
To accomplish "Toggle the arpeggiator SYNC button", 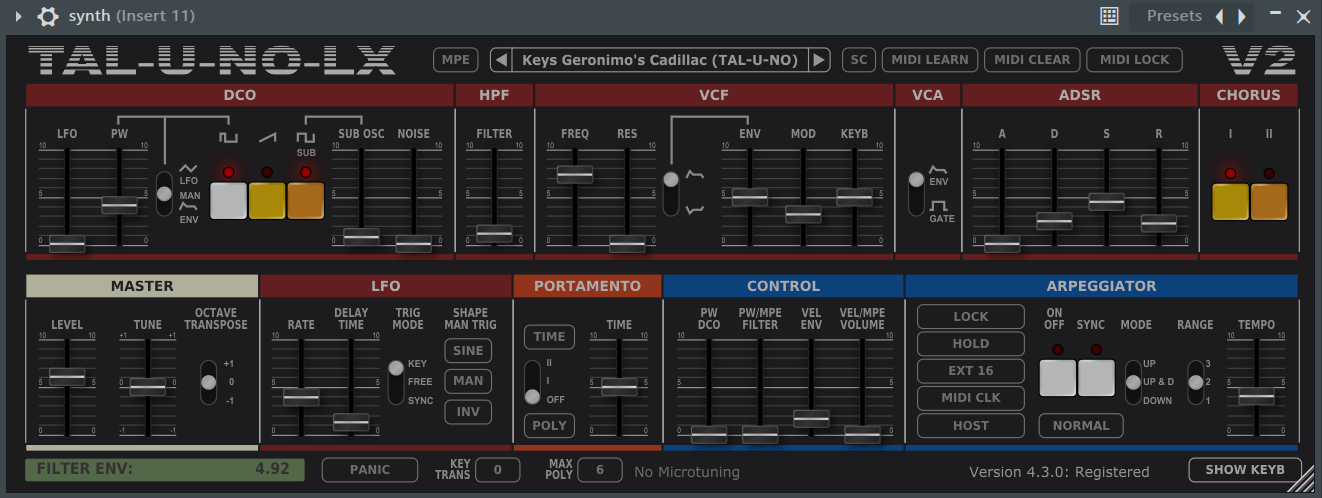I will [1096, 378].
